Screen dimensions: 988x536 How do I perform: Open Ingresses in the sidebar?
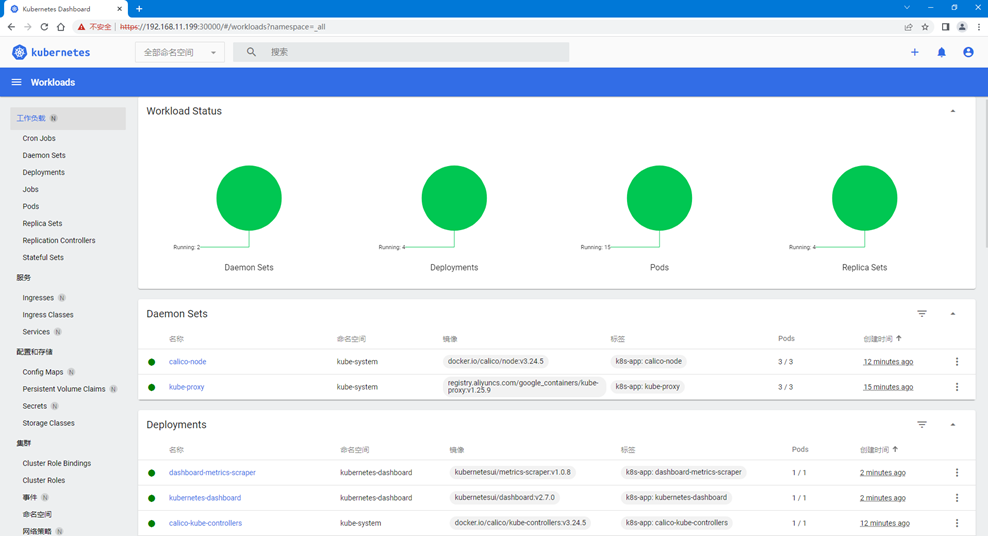[x=38, y=297]
